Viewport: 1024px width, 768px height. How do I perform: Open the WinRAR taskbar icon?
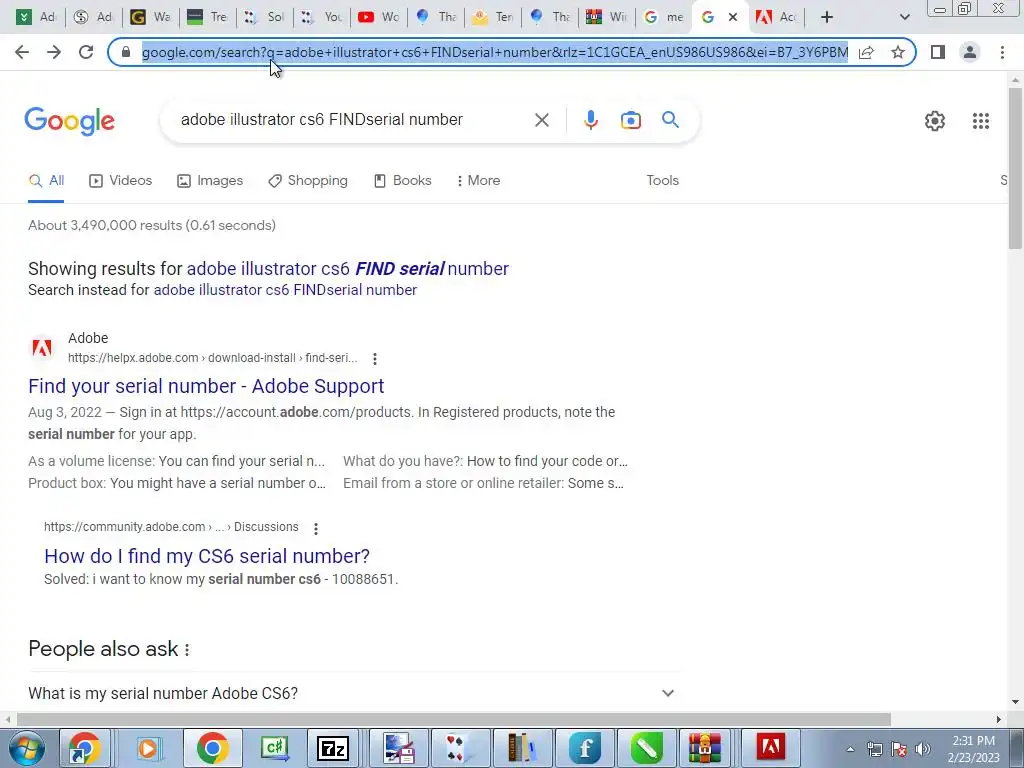click(x=704, y=748)
